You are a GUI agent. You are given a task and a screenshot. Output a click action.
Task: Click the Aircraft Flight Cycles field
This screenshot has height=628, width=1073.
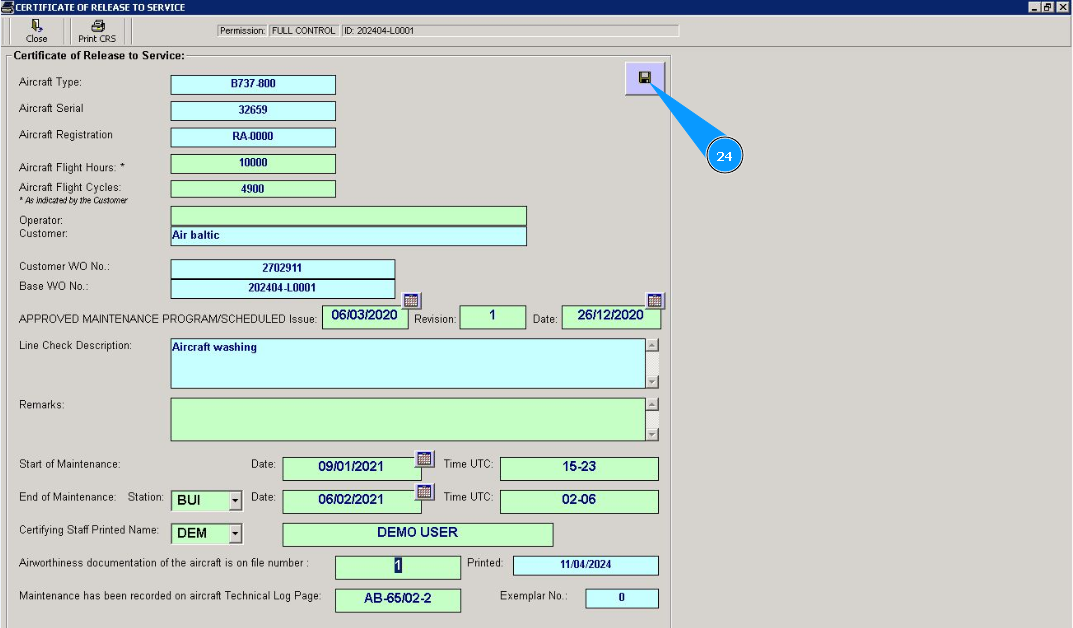pos(253,188)
